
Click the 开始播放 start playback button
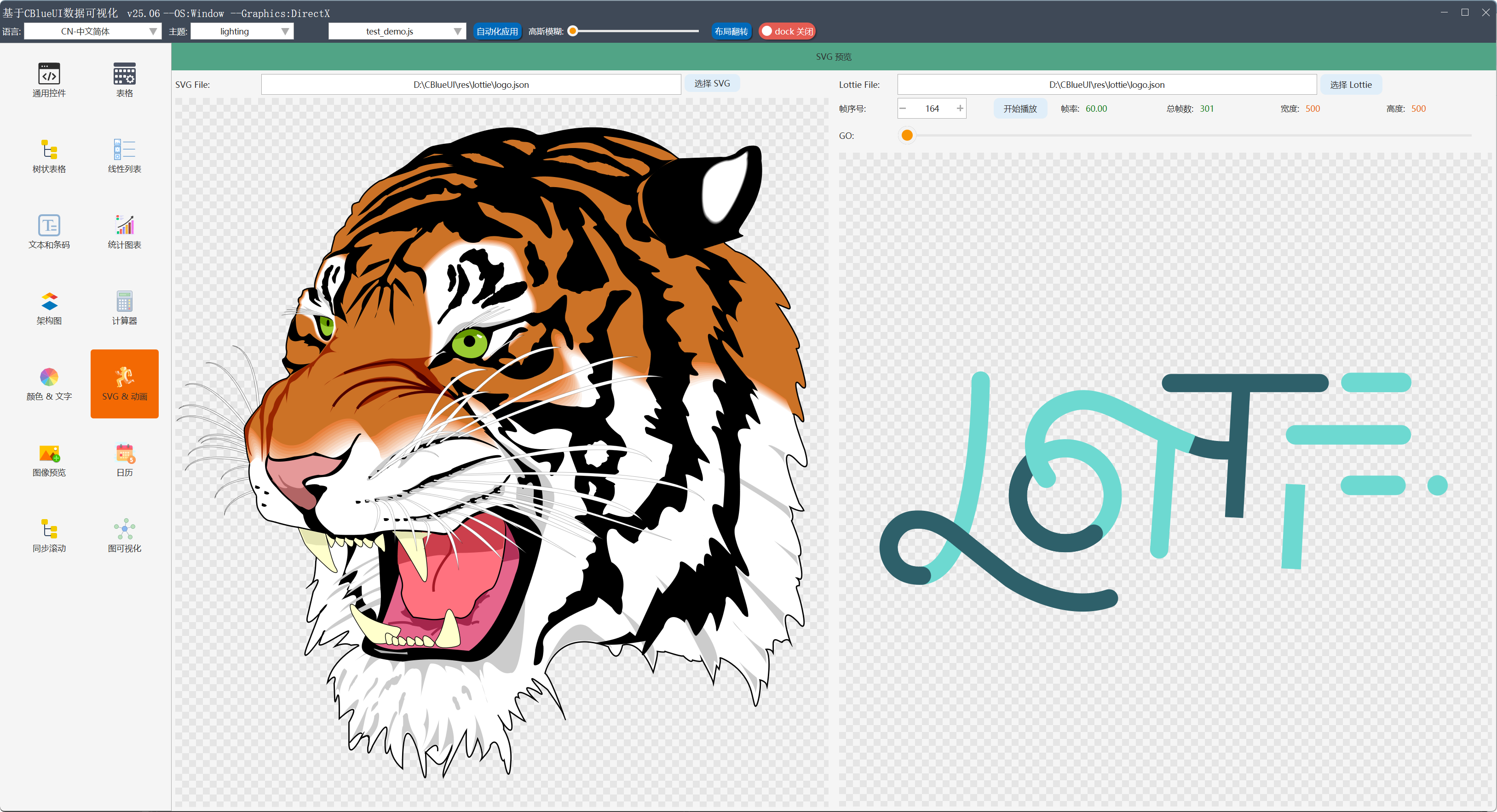[x=1020, y=109]
